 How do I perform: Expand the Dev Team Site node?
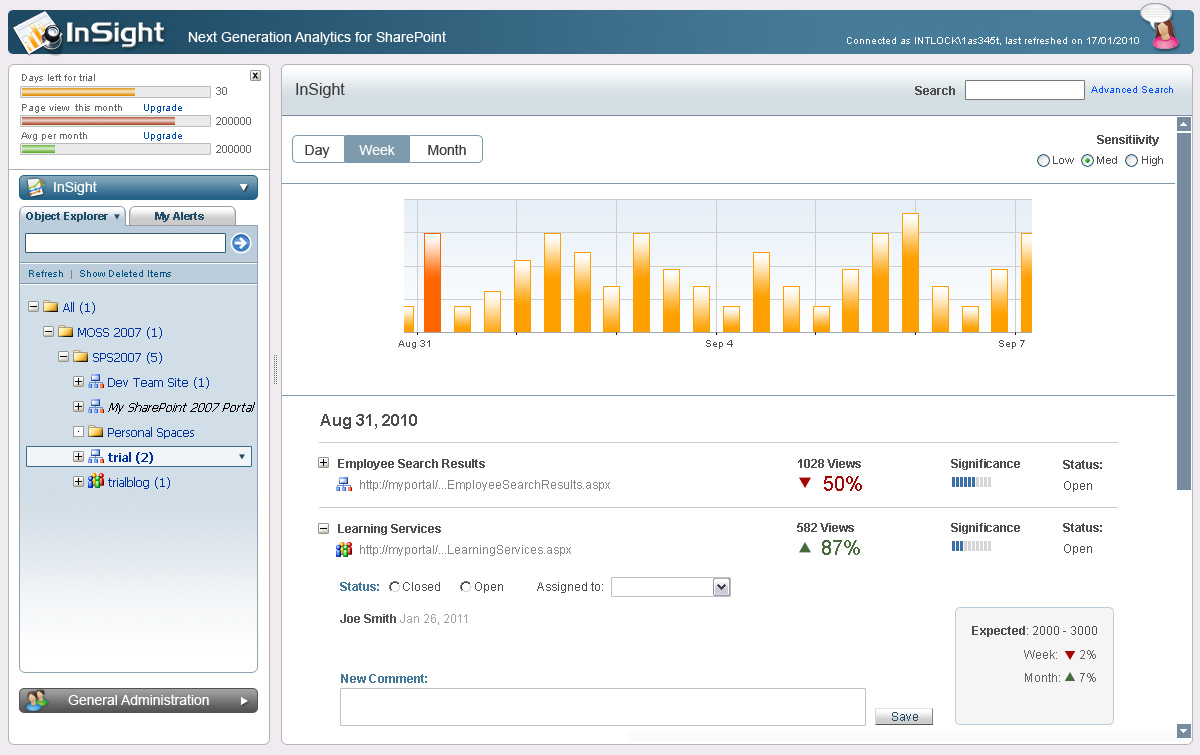[x=79, y=382]
